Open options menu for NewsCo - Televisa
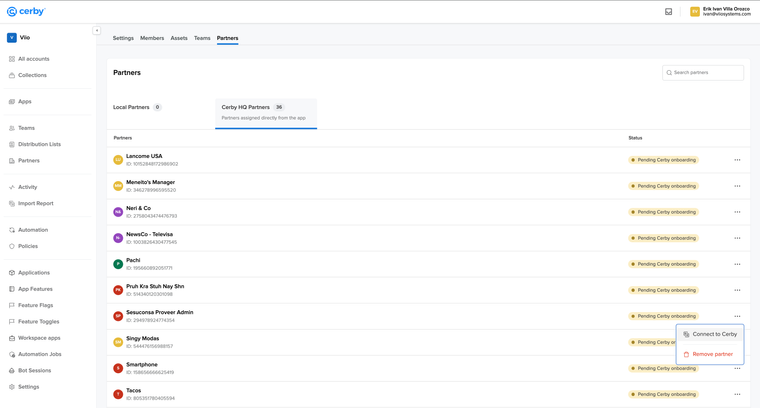Image resolution: width=760 pixels, height=408 pixels. (x=737, y=238)
